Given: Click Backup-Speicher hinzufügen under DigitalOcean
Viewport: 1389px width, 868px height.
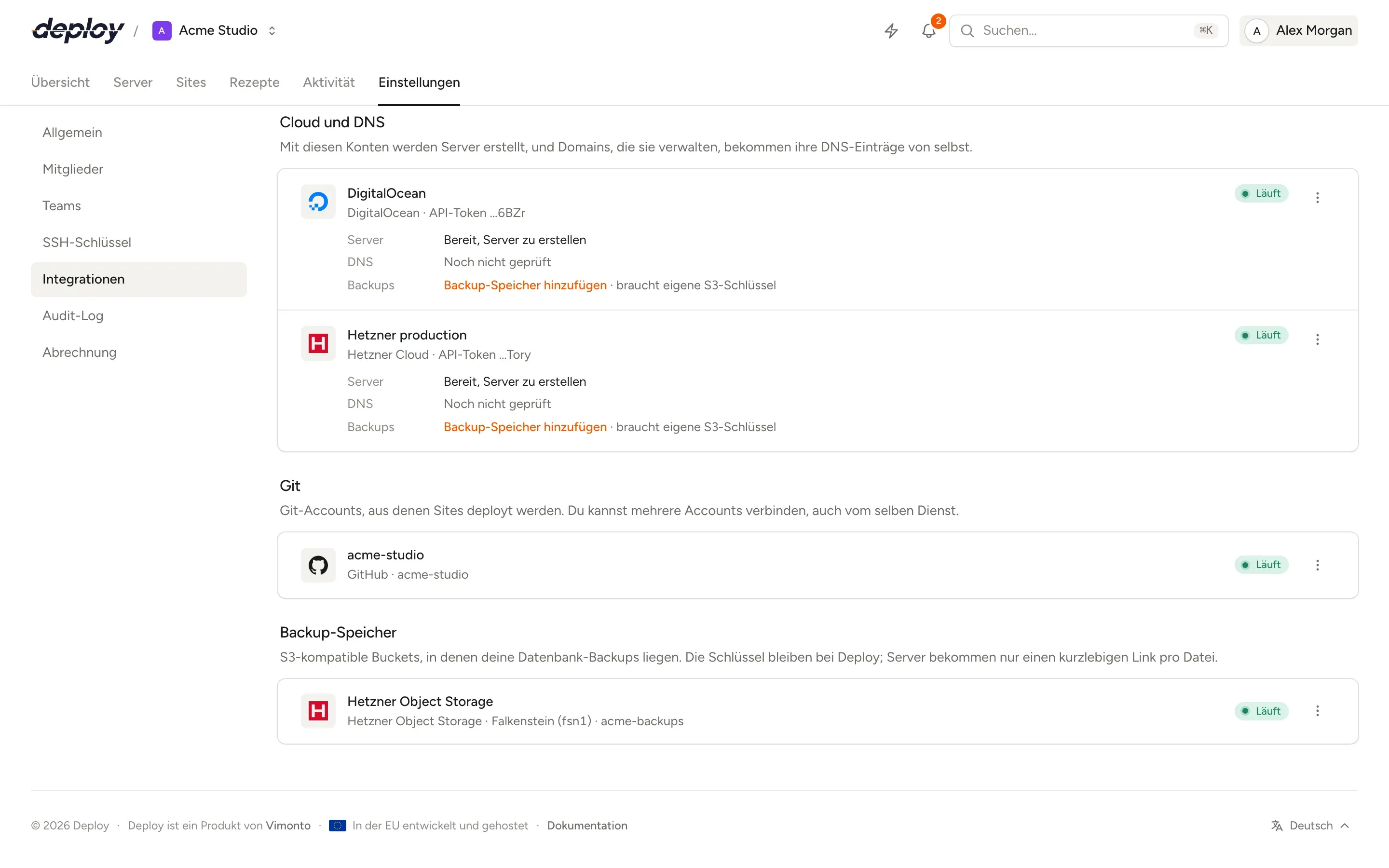Looking at the screenshot, I should [x=525, y=285].
